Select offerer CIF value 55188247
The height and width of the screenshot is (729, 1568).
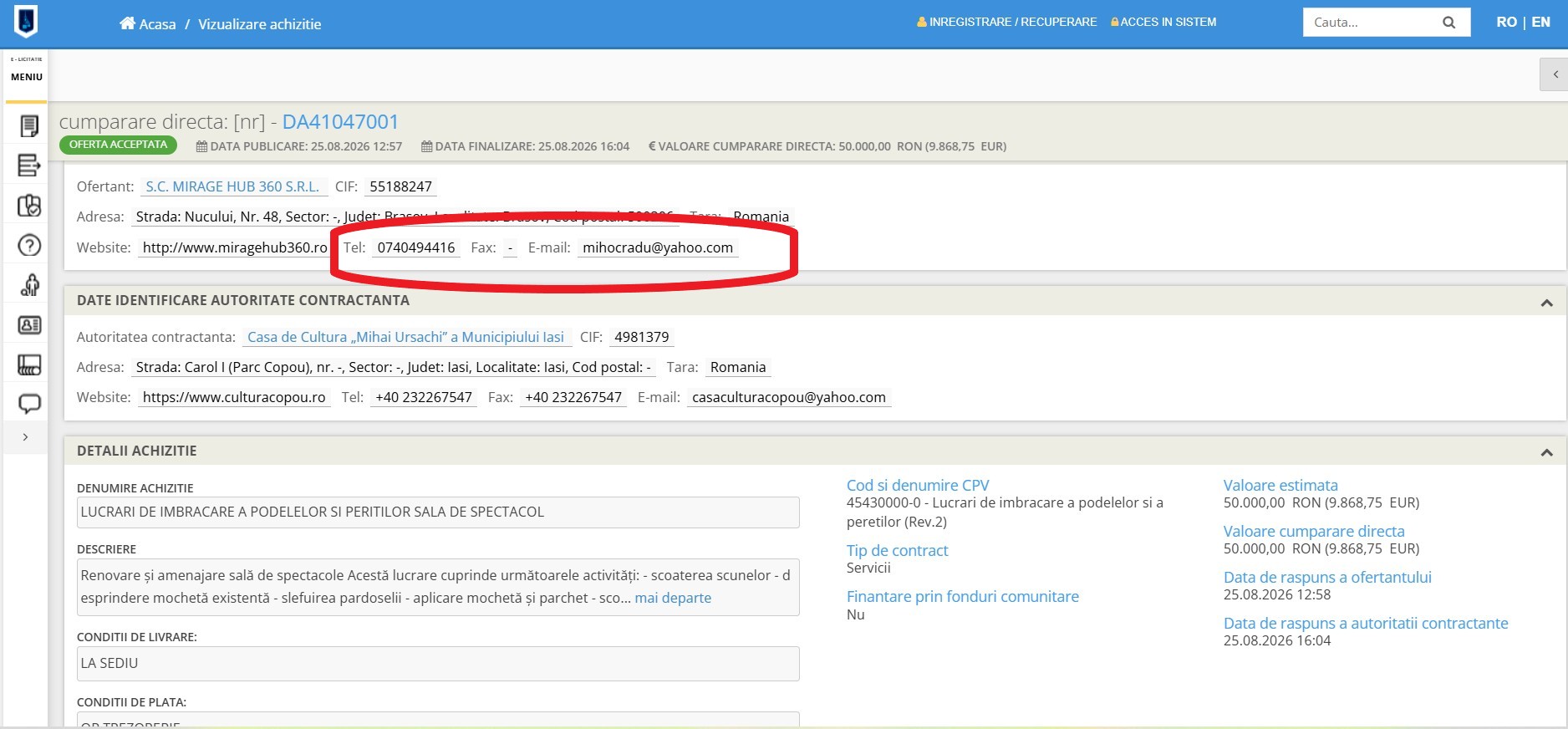click(x=400, y=186)
